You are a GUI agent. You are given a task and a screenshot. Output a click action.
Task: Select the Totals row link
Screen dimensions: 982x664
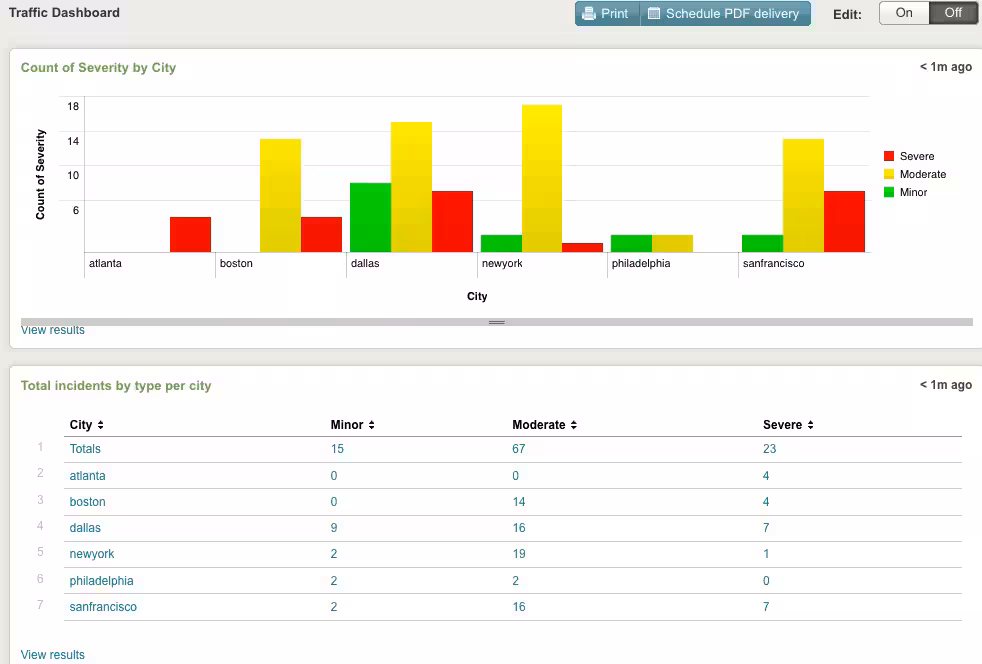click(85, 449)
